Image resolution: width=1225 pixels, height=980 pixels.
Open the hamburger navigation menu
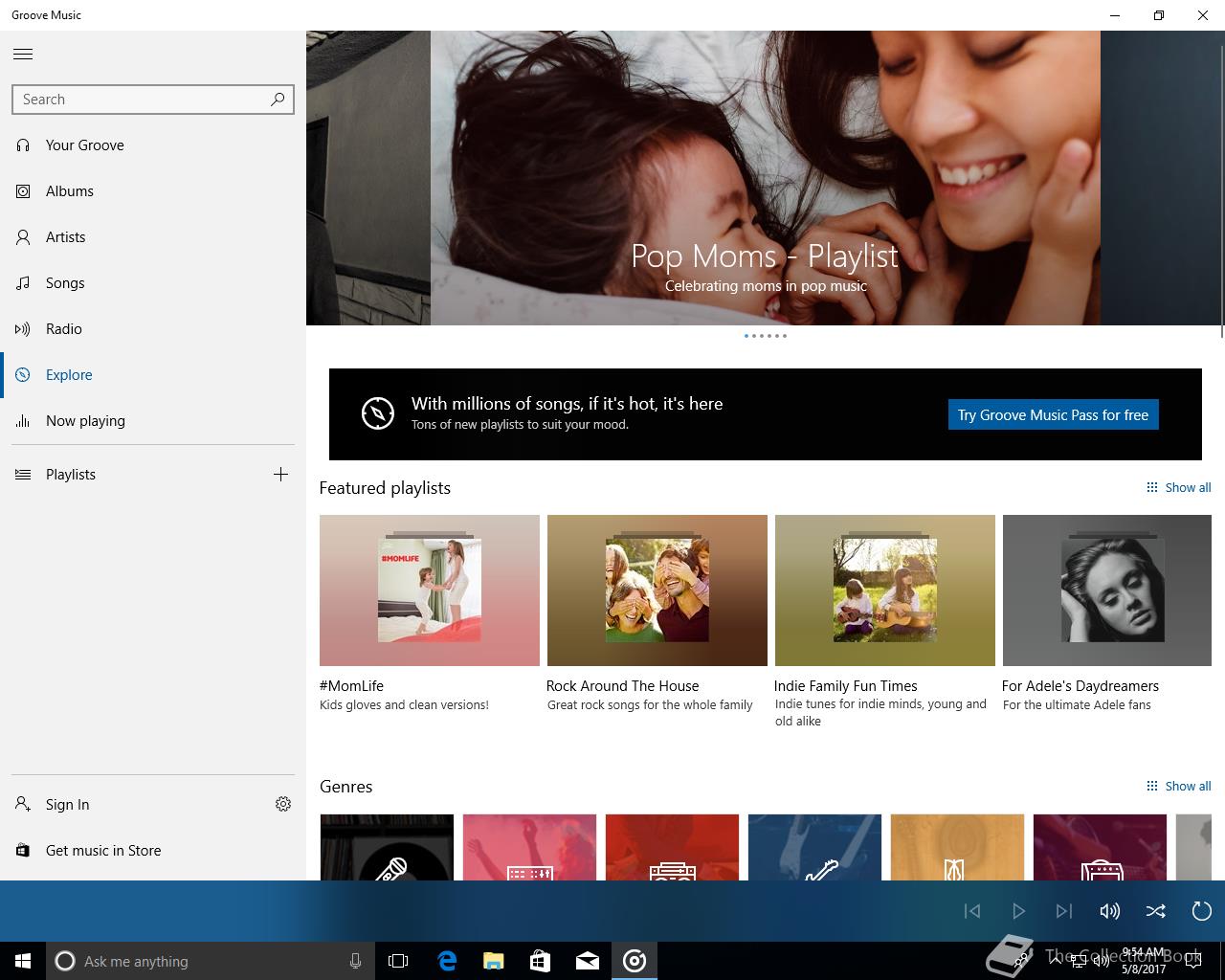pyautogui.click(x=23, y=54)
